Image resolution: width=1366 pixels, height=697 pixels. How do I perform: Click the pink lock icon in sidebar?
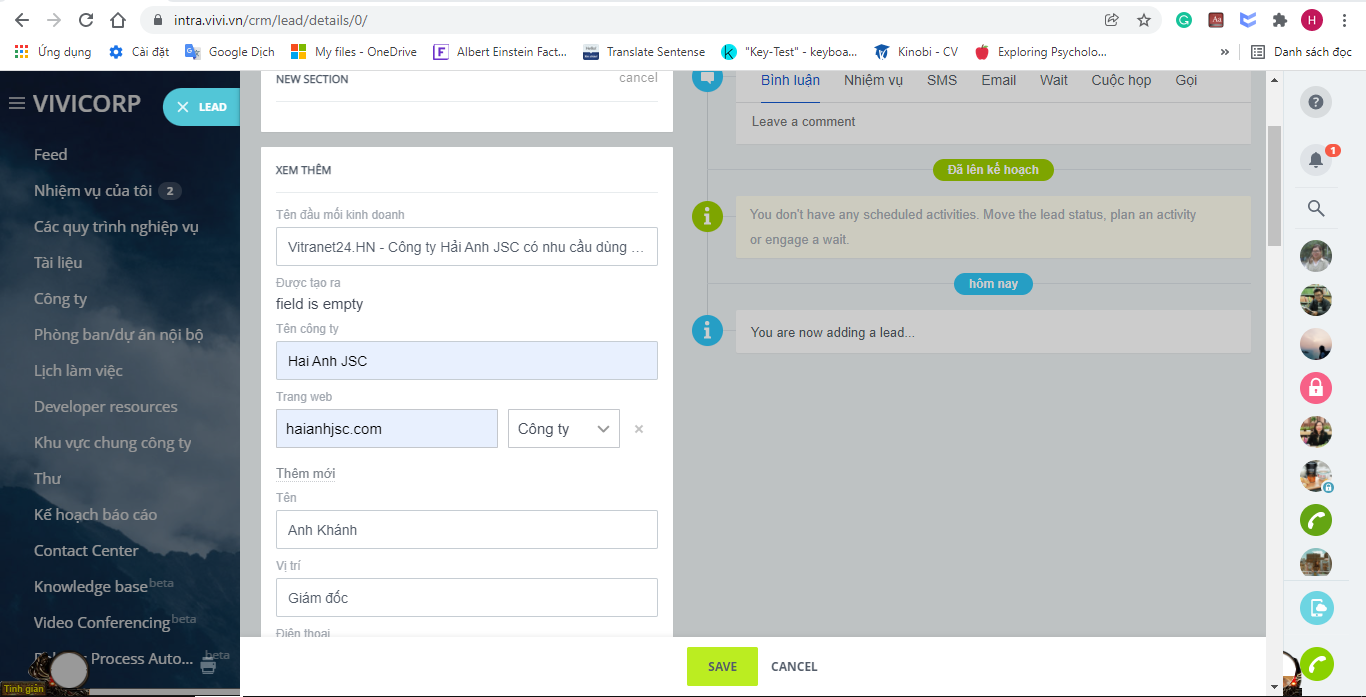pos(1316,387)
